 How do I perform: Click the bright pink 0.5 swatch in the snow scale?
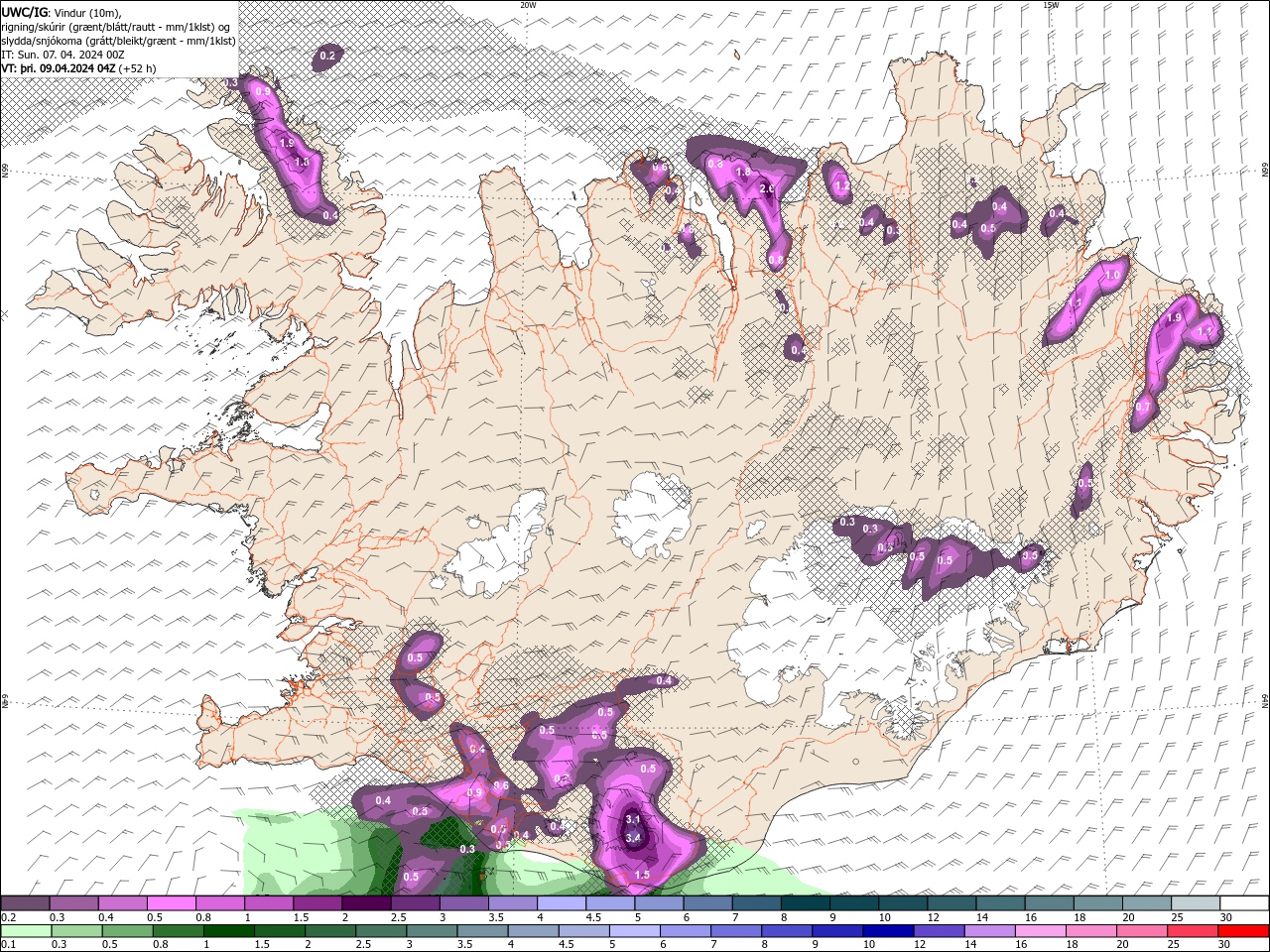point(171,903)
